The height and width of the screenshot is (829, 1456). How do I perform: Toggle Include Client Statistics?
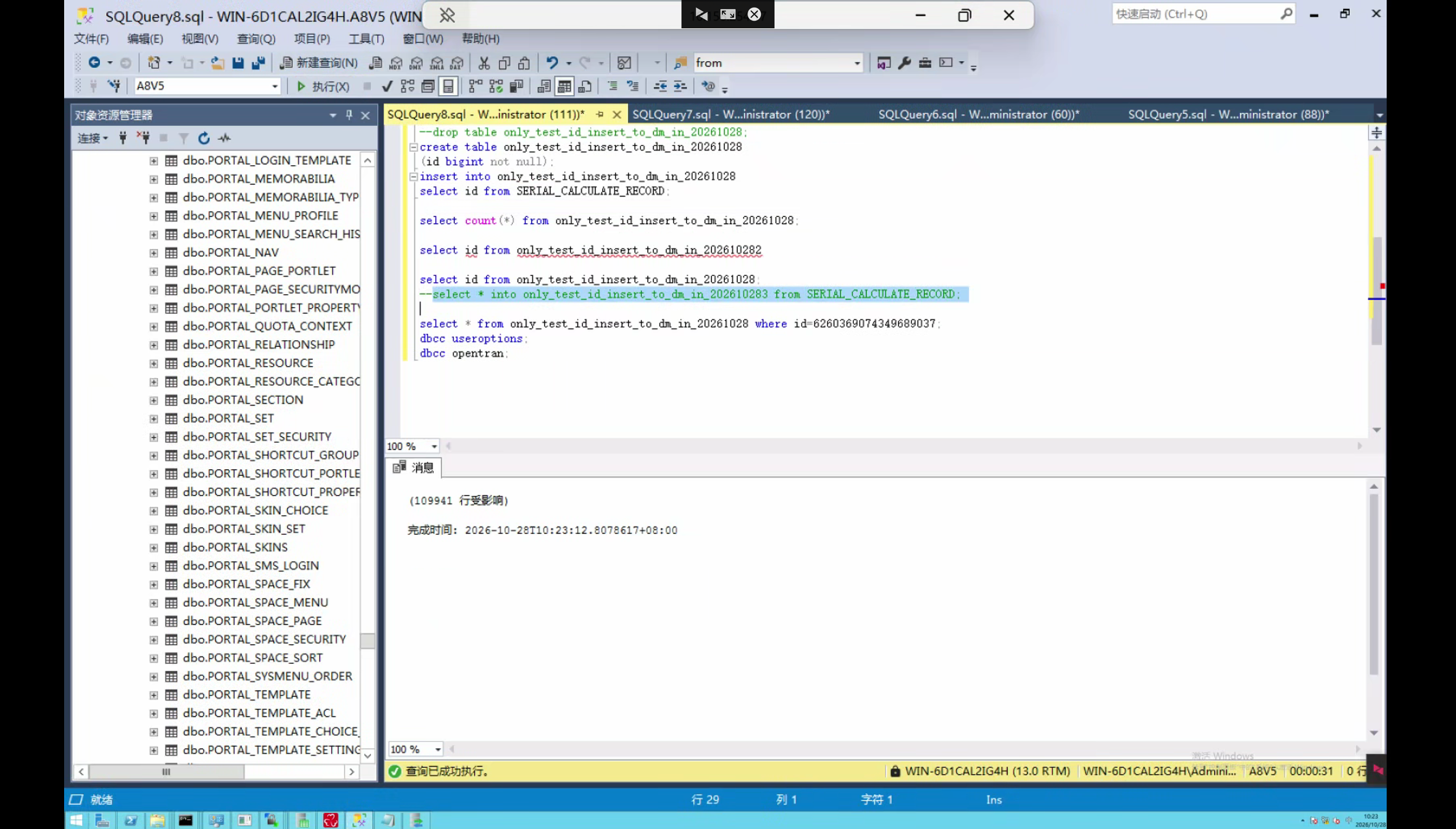click(x=517, y=86)
